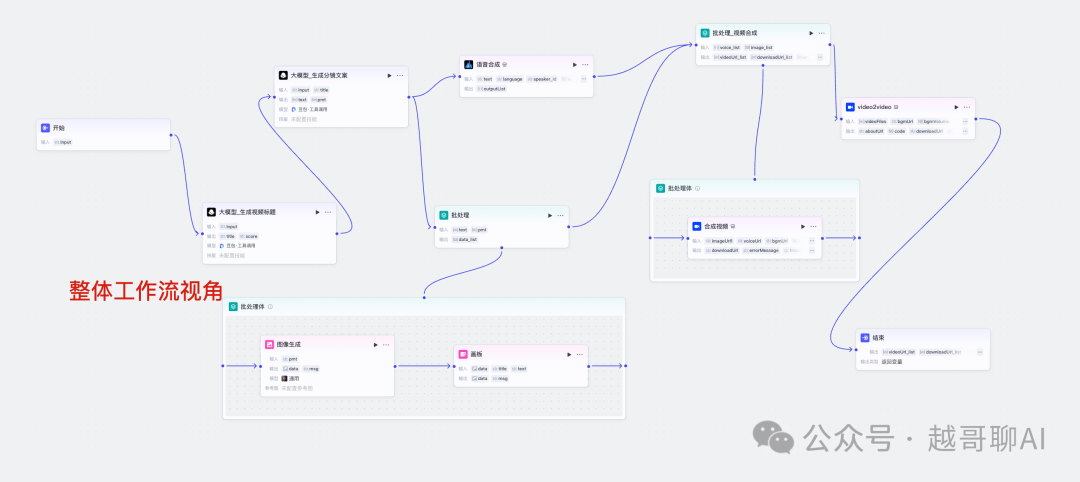The image size is (1080, 482).
Task: Click the 合成视频 node camera icon
Action: click(x=697, y=226)
